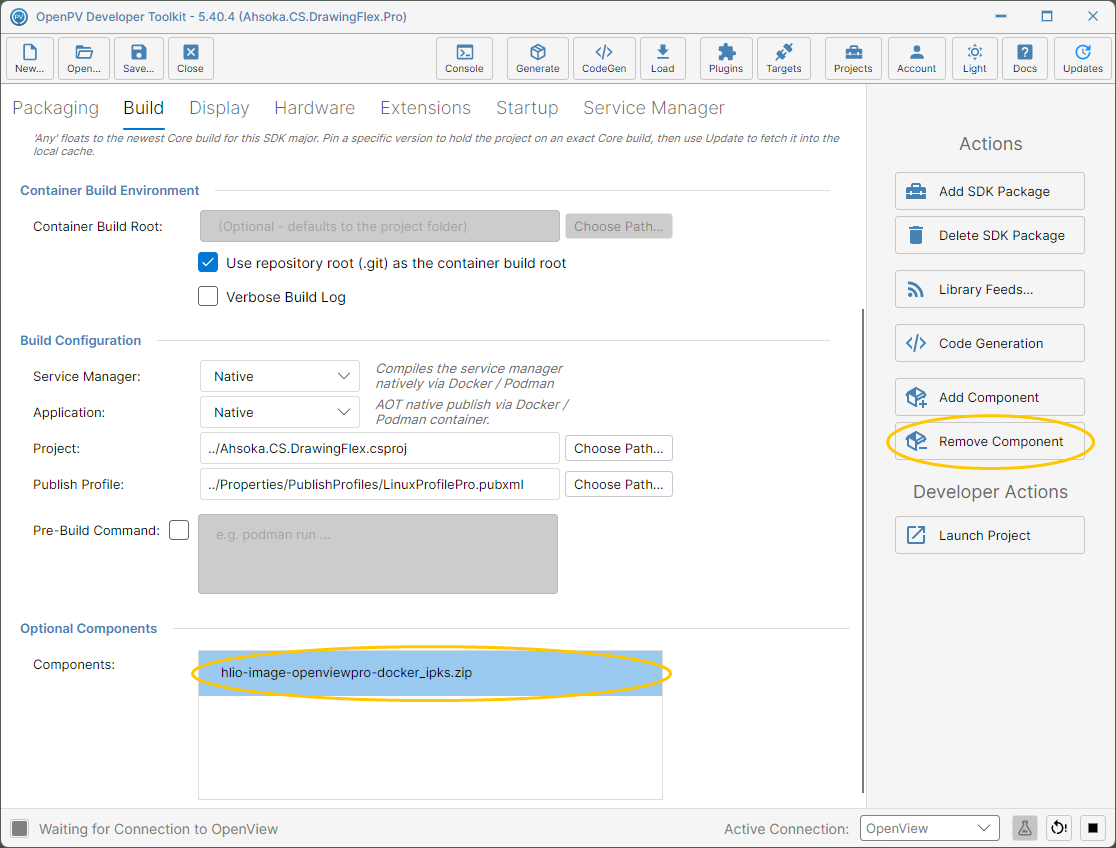Uncheck Use repository root as build root
This screenshot has width=1116, height=848.
[x=208, y=263]
